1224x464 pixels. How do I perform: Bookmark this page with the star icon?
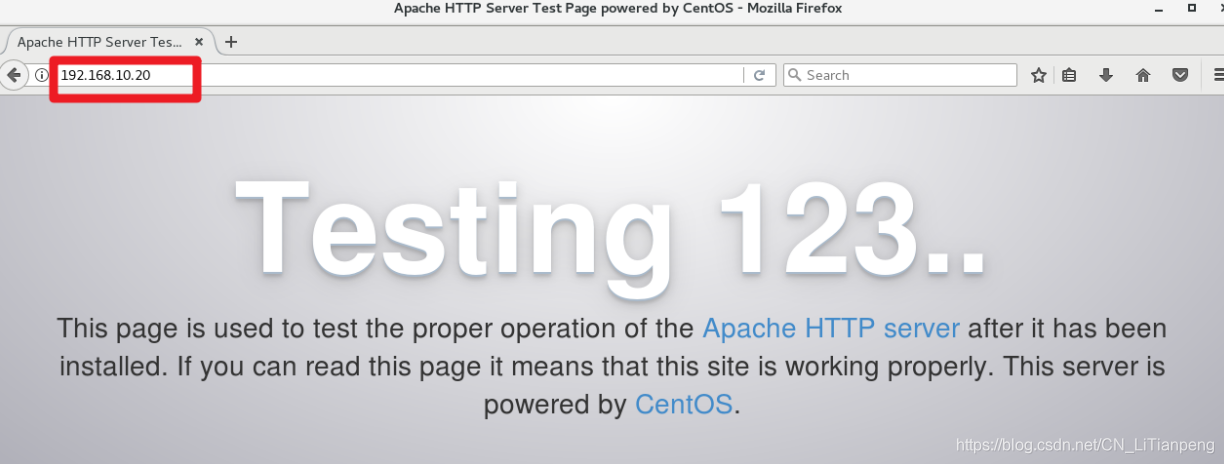coord(1039,75)
